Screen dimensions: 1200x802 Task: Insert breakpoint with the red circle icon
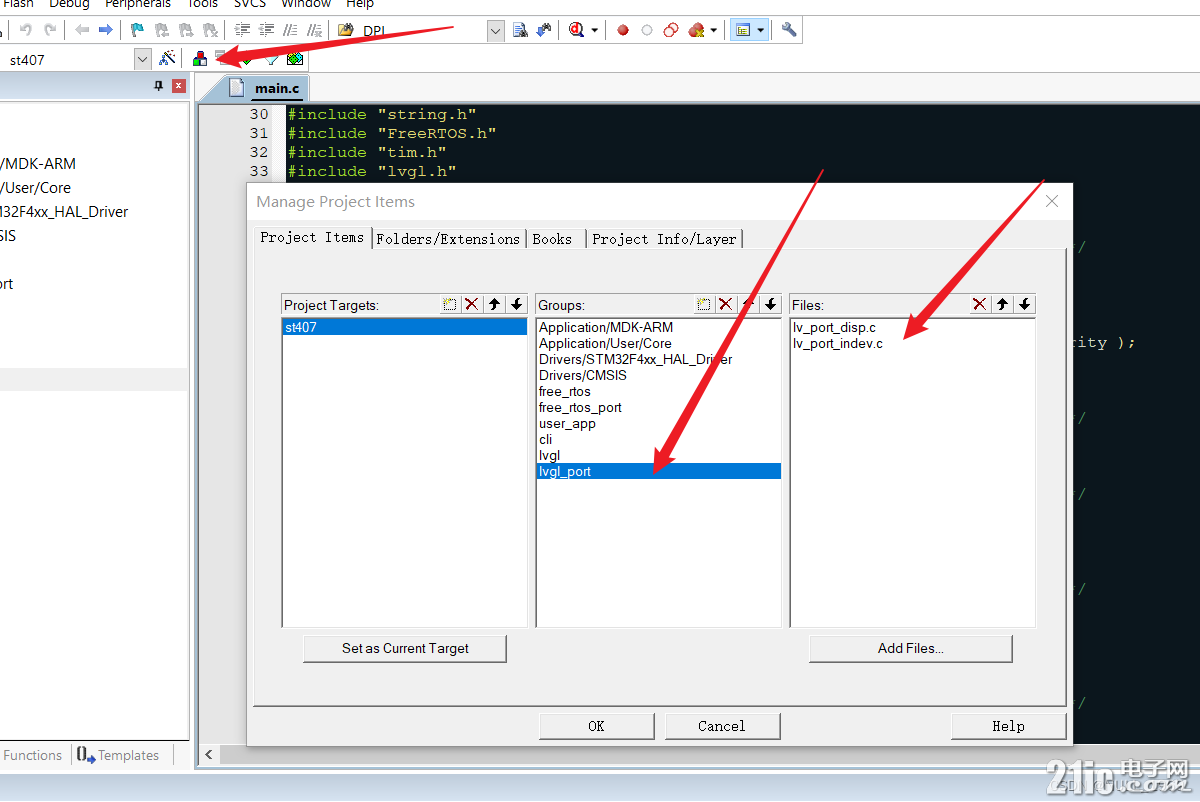click(623, 30)
